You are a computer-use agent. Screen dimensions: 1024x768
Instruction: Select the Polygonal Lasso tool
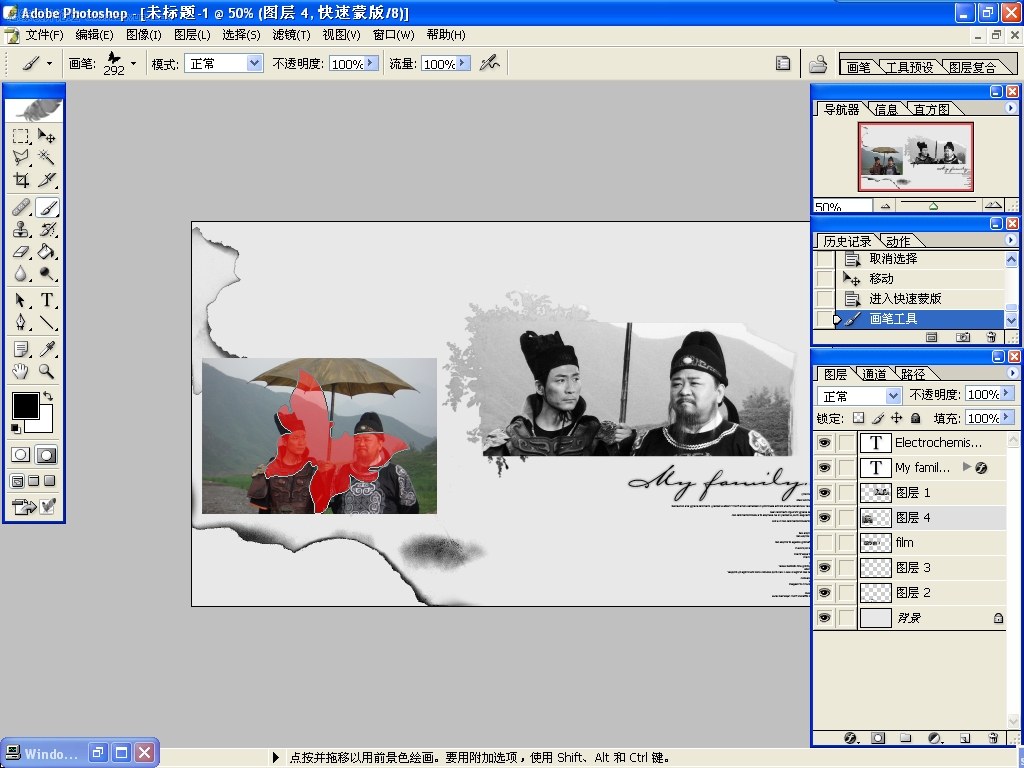21,157
